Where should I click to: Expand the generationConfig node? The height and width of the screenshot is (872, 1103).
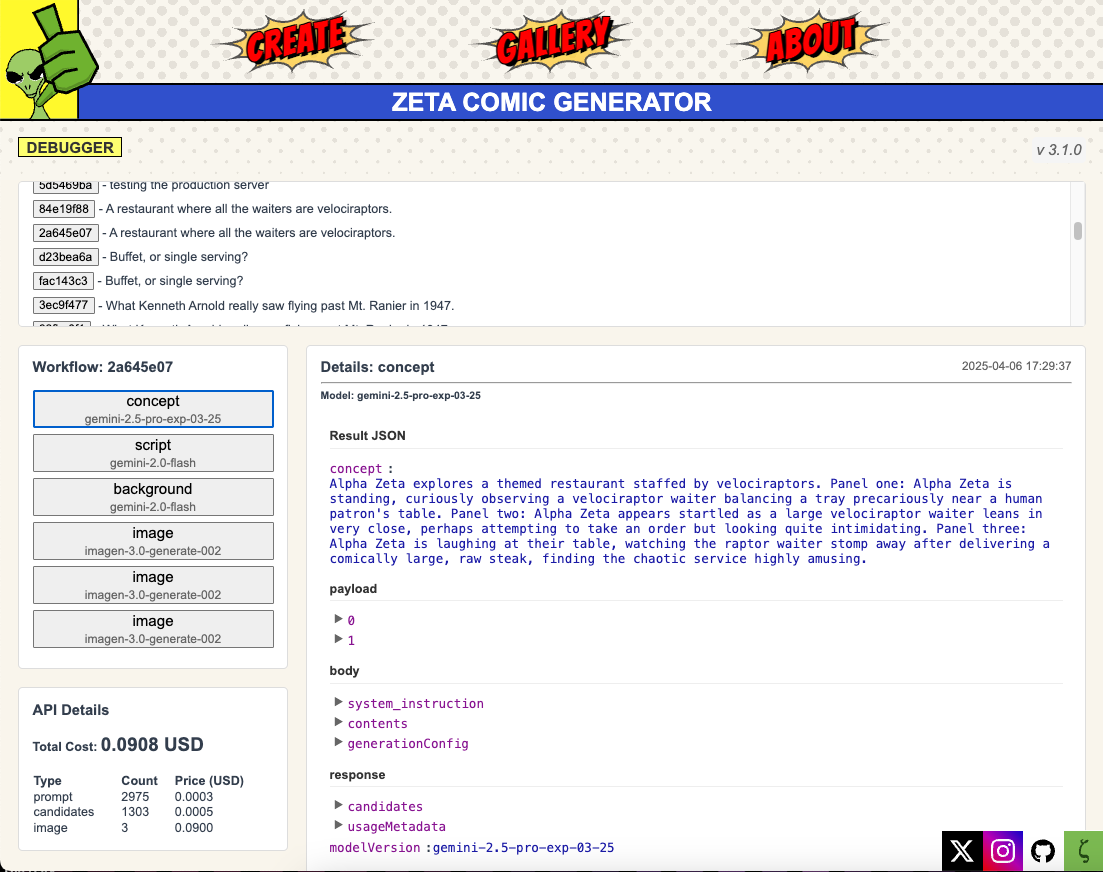338,743
